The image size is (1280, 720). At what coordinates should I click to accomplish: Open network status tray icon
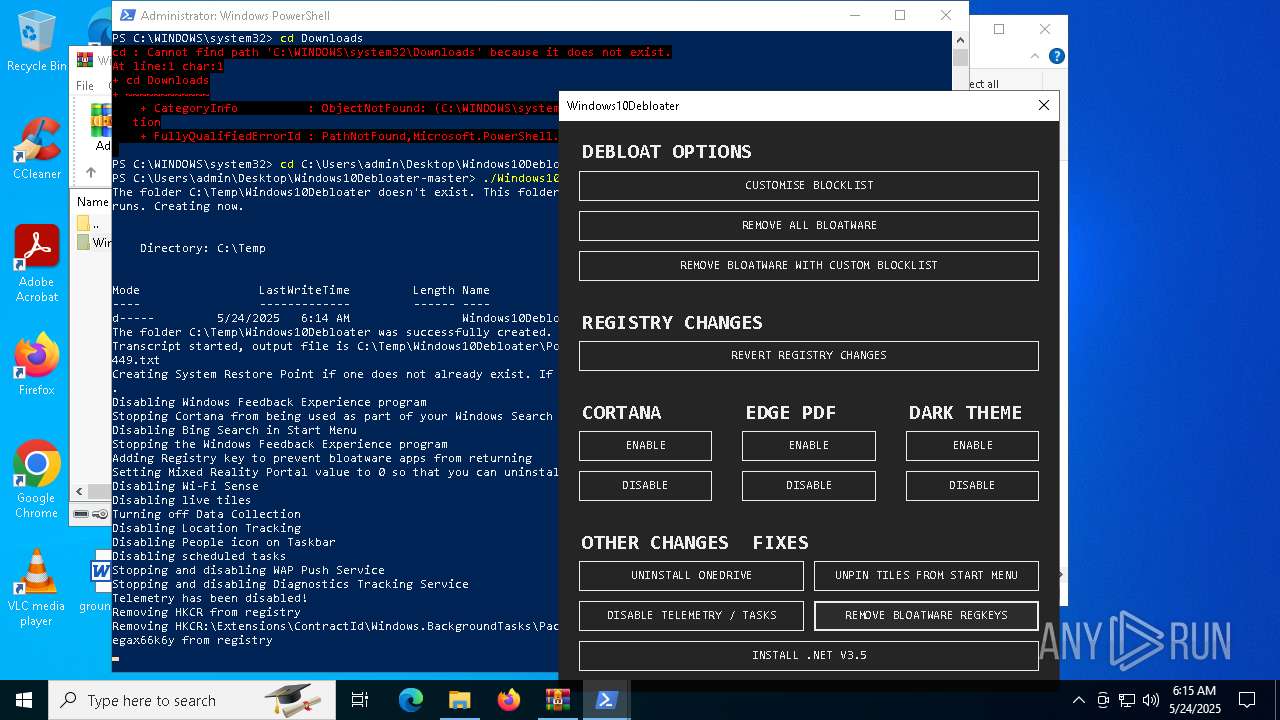coord(1127,700)
